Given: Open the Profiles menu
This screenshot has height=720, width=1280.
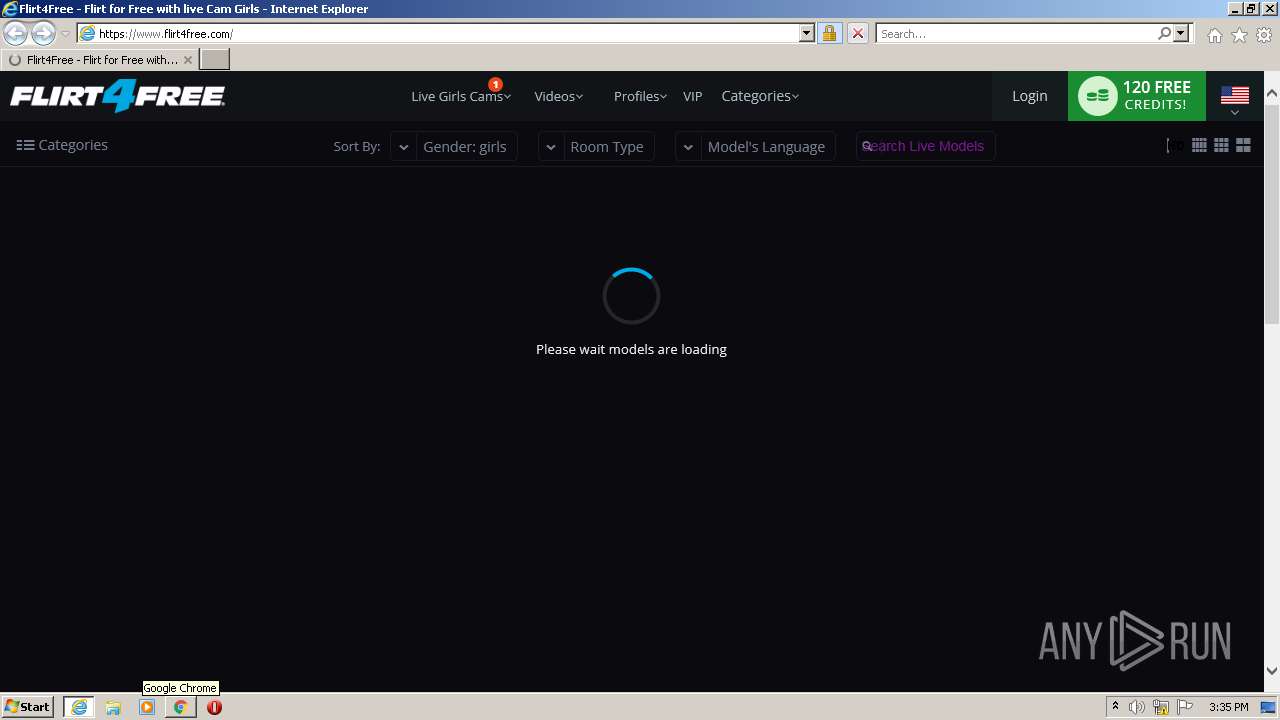Looking at the screenshot, I should tap(640, 96).
